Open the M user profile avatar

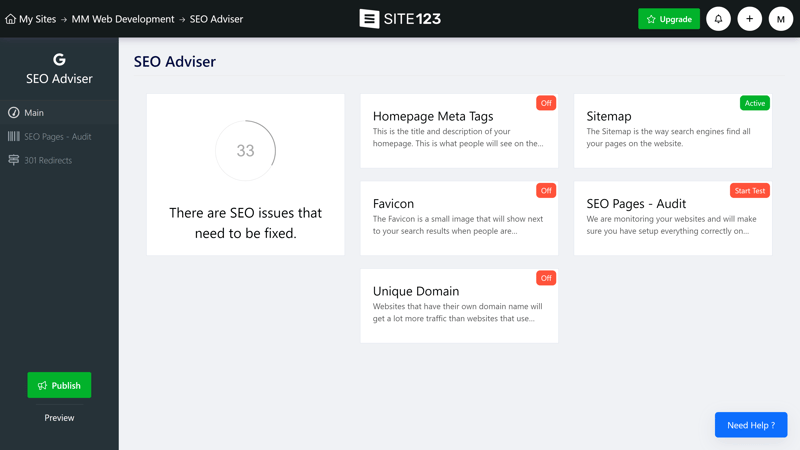[781, 19]
